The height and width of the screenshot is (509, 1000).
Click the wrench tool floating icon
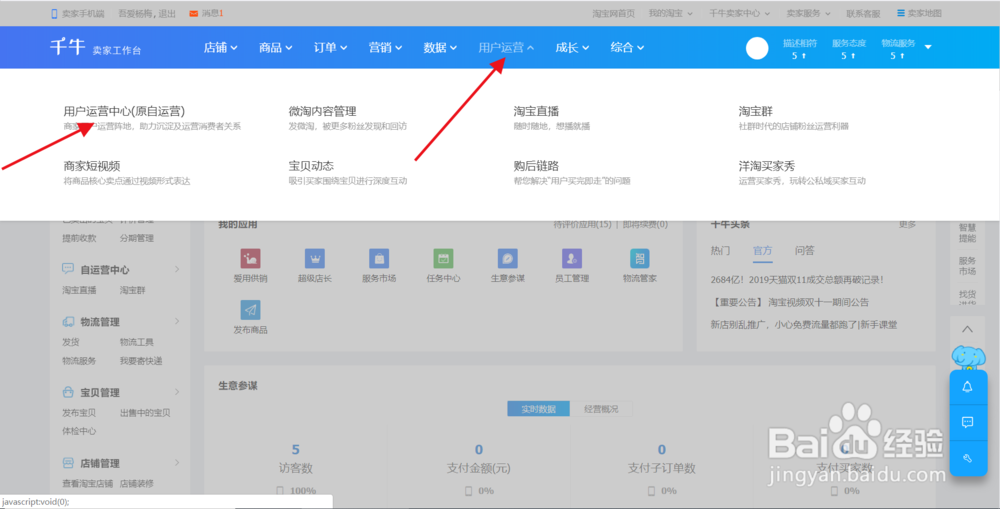[967, 458]
